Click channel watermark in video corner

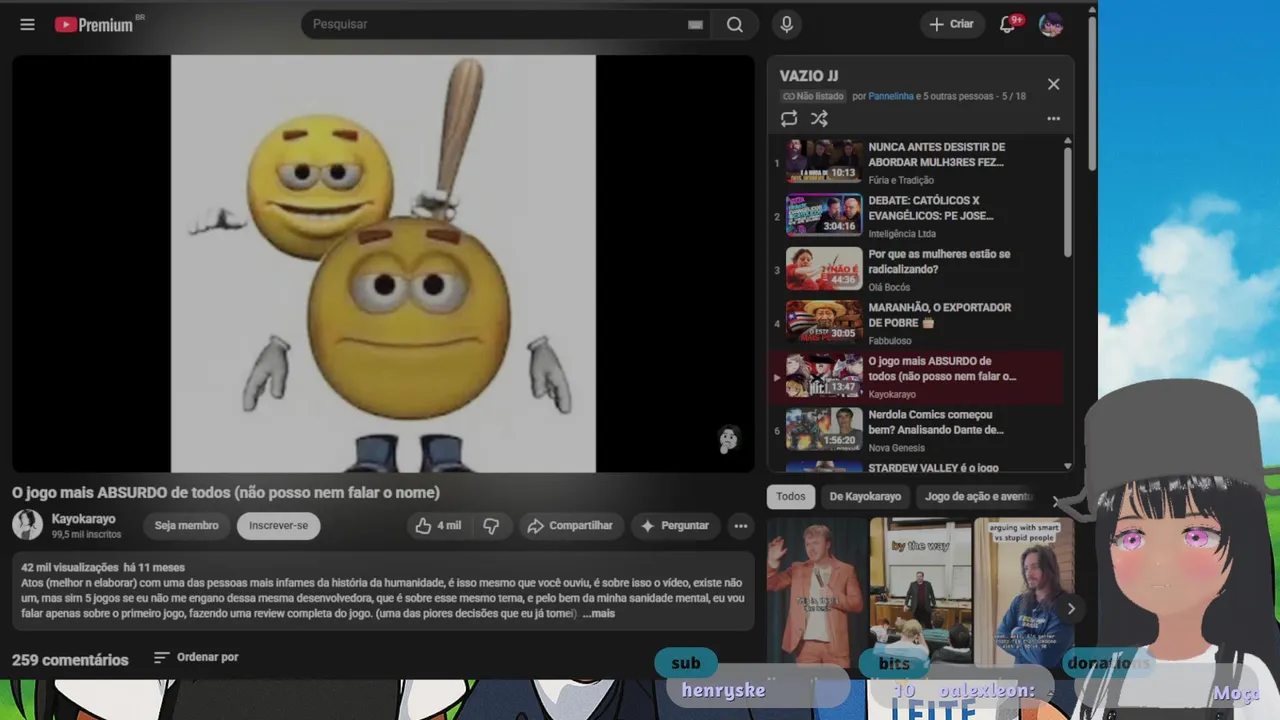point(729,439)
